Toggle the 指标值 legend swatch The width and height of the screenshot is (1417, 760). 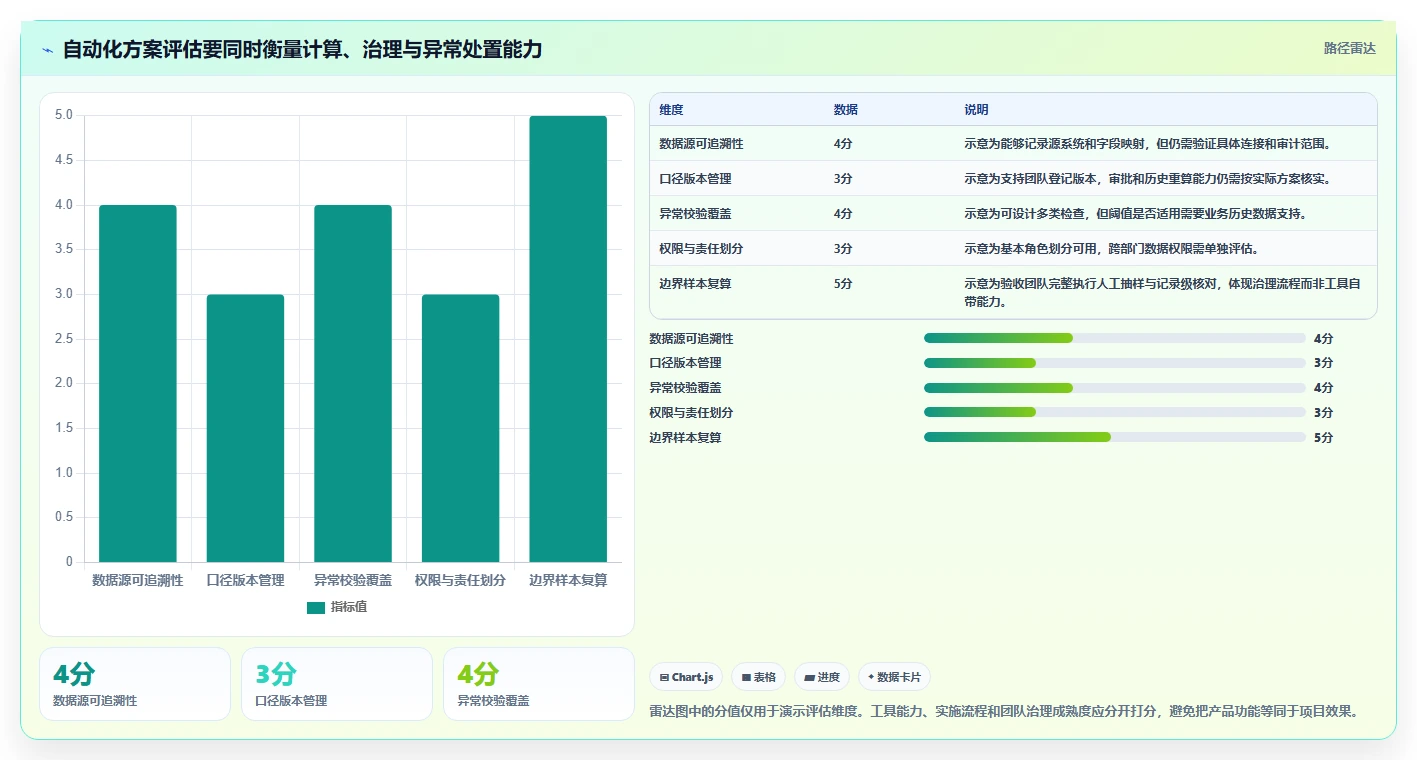click(x=316, y=607)
